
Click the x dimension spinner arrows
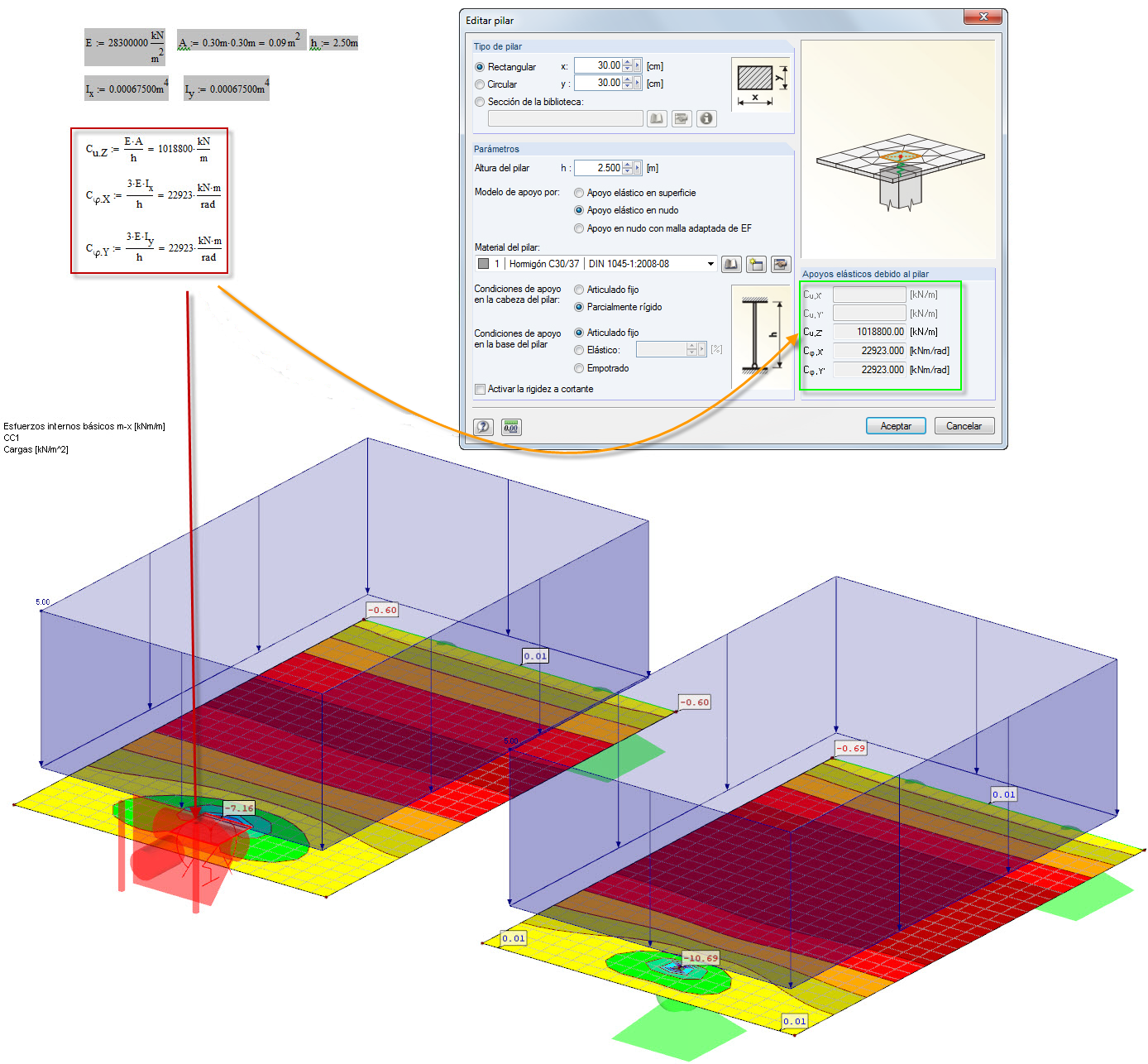(x=628, y=65)
